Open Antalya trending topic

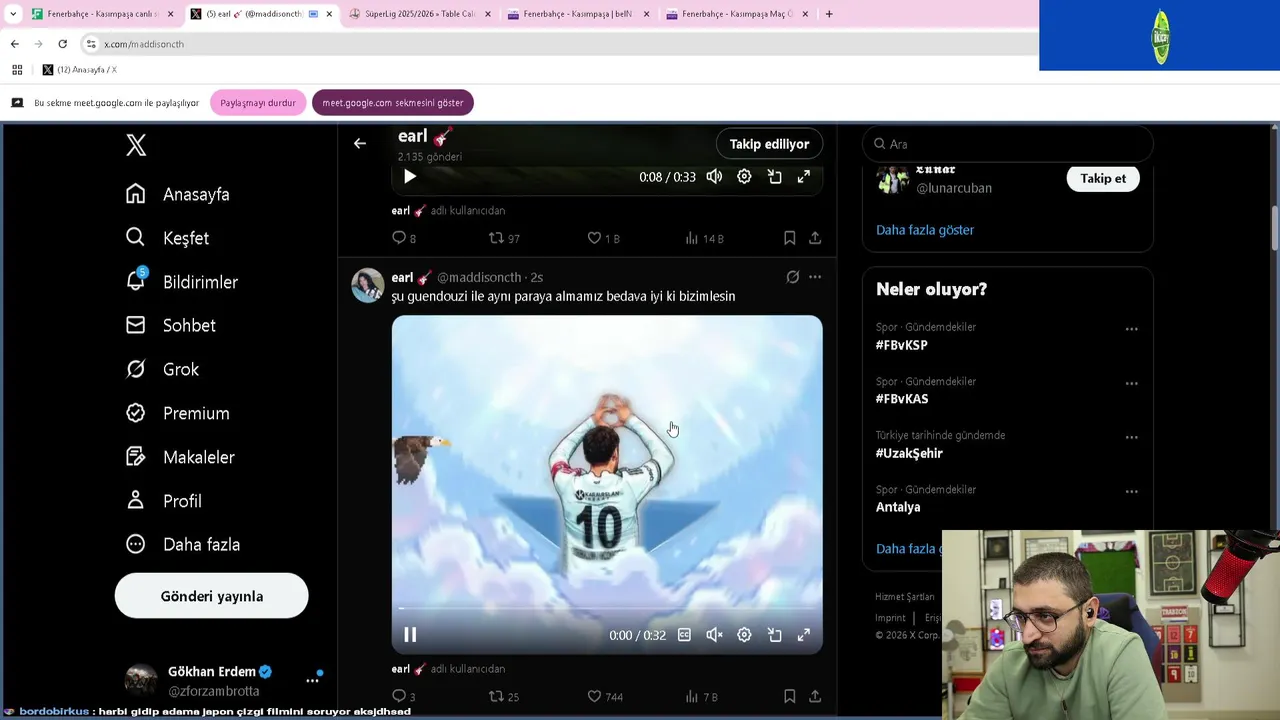(x=898, y=507)
